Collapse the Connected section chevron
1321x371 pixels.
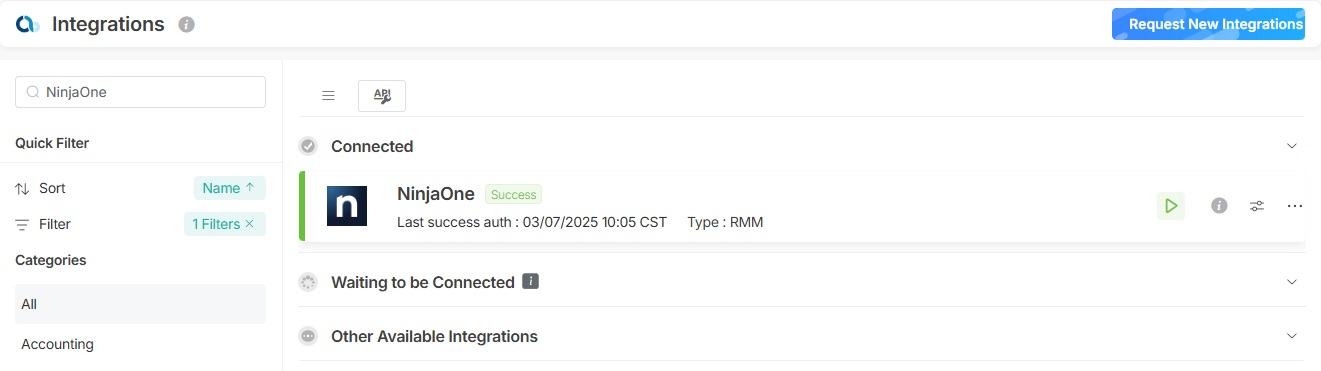(x=1291, y=146)
